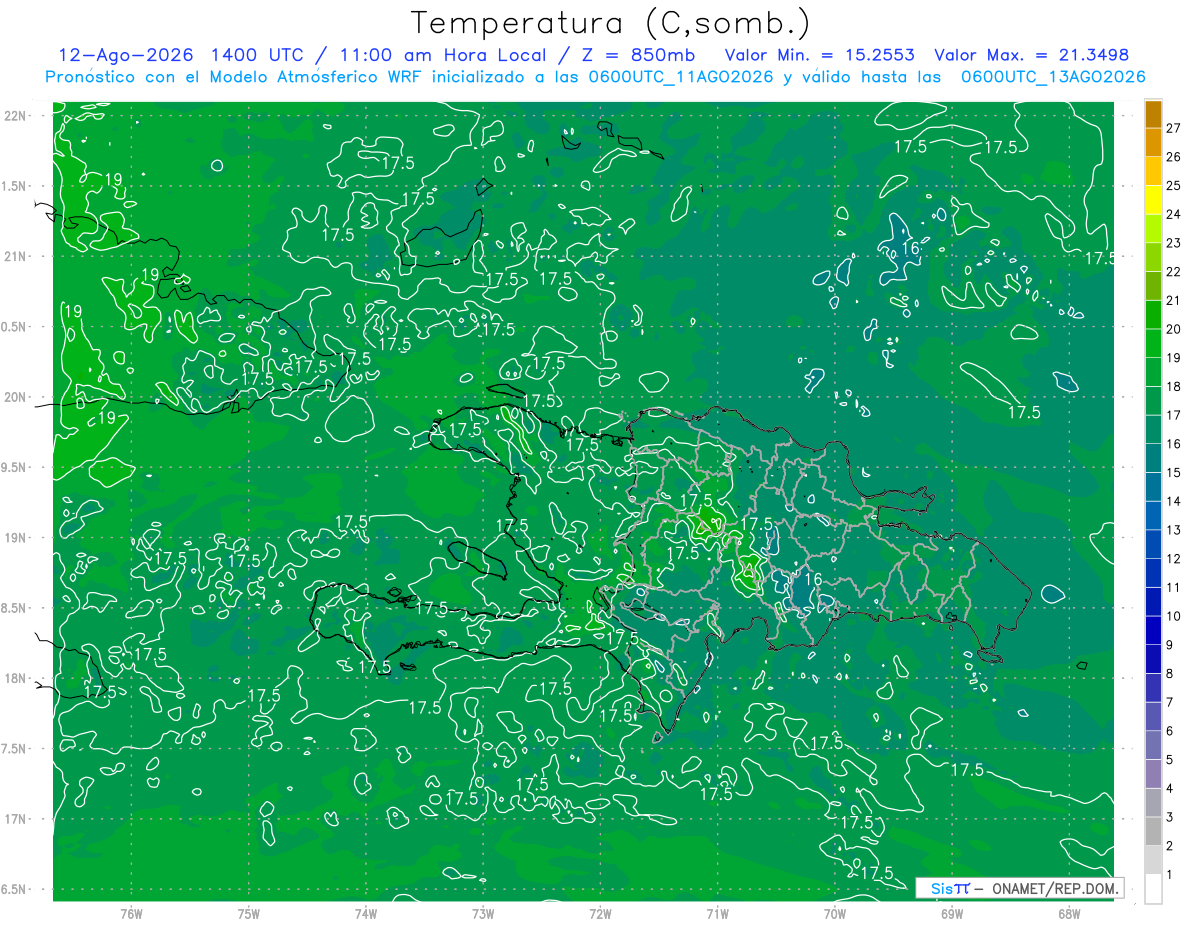Click the "18N" latitude axis label

[17, 678]
